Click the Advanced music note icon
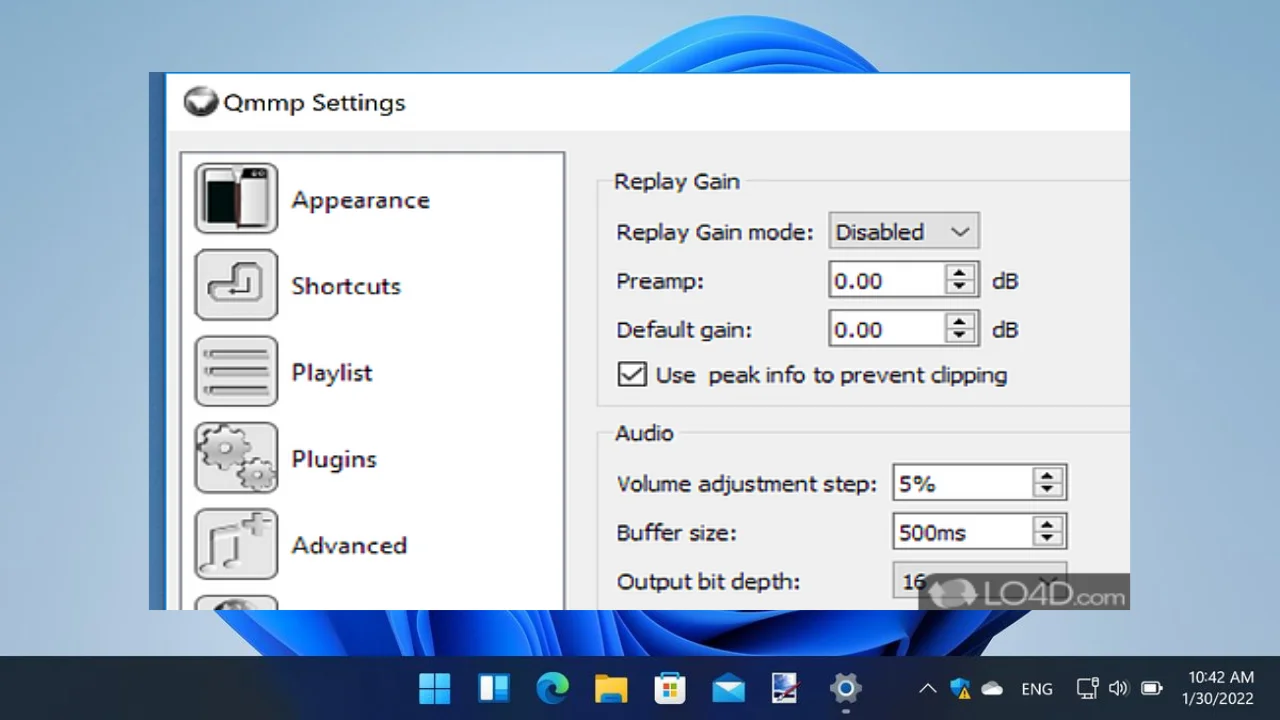Screen dimensions: 1280x720 tap(236, 544)
